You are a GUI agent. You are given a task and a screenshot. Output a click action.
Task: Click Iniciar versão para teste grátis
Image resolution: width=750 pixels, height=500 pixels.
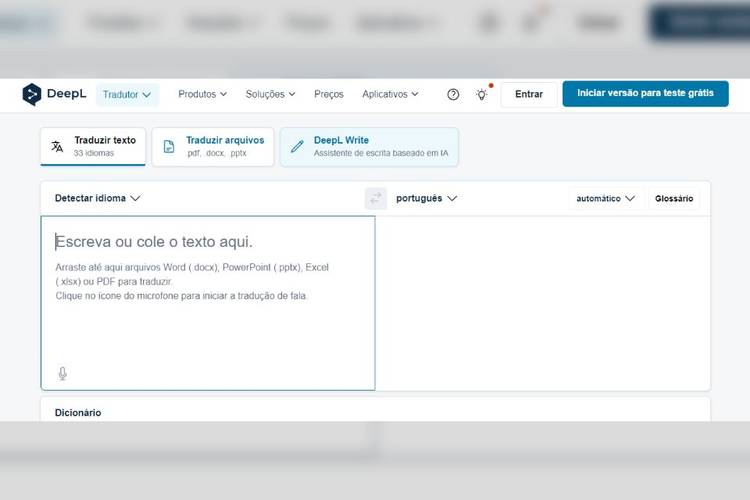pos(645,93)
